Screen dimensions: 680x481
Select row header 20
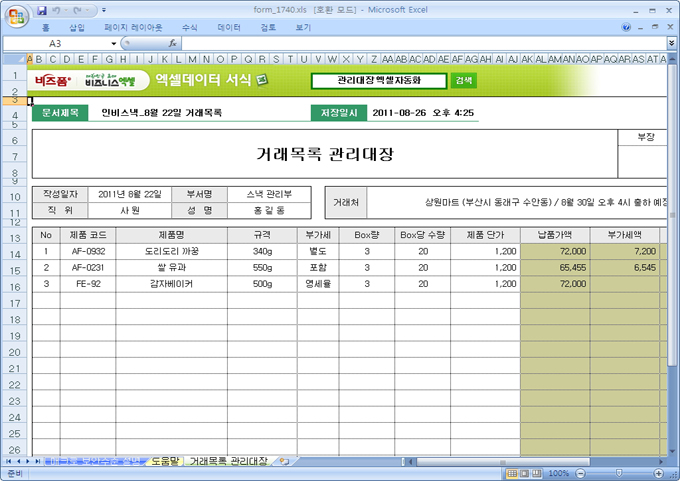15,352
